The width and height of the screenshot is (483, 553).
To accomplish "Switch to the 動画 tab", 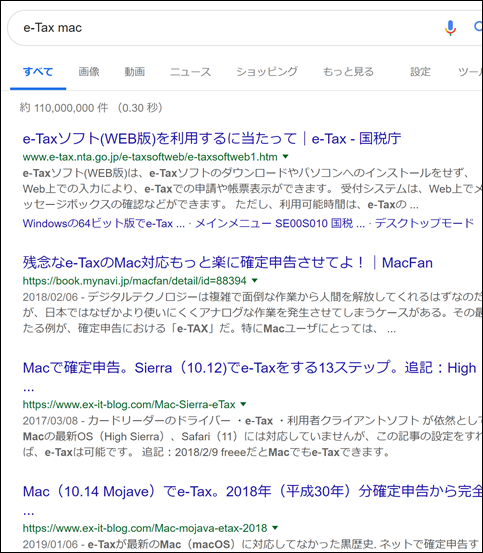I will pos(135,72).
